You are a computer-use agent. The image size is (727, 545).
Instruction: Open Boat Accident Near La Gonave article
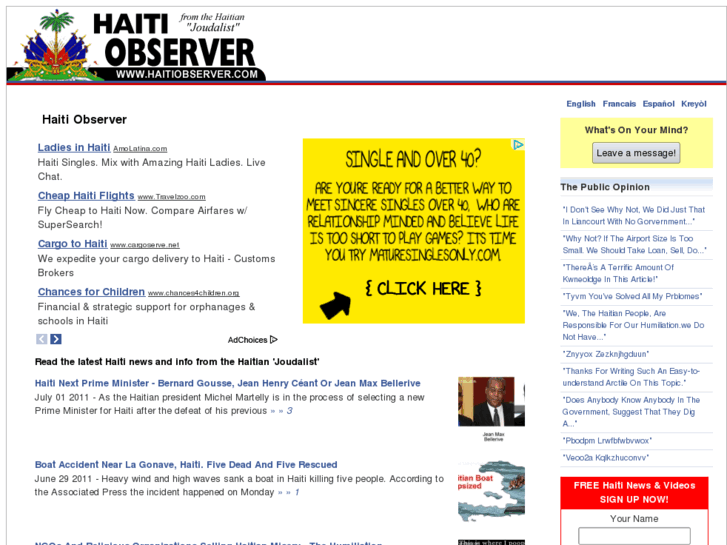click(x=186, y=465)
